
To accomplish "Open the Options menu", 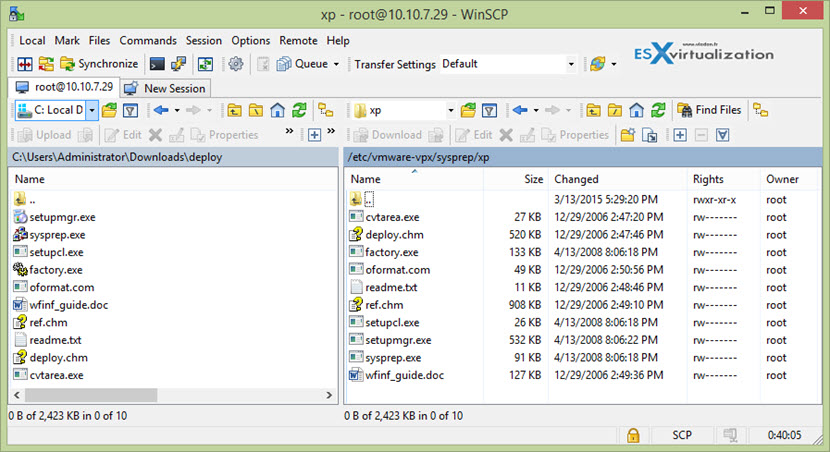I will [250, 41].
